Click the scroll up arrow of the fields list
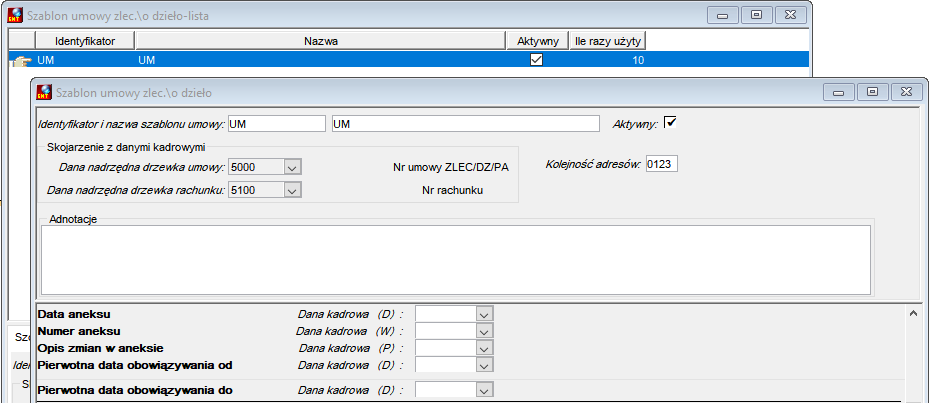 point(913,312)
